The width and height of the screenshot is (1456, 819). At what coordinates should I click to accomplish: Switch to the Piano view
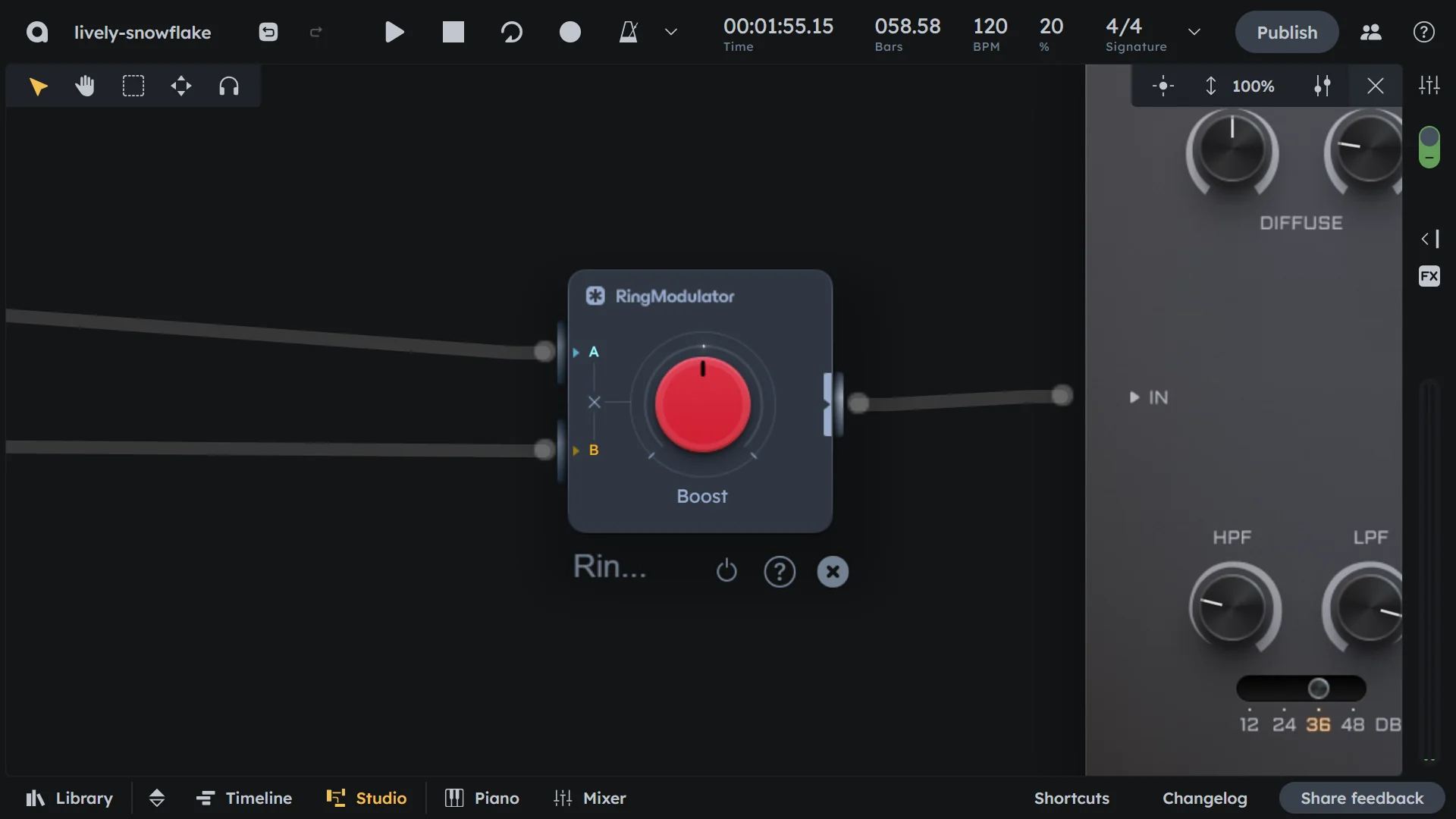point(481,798)
